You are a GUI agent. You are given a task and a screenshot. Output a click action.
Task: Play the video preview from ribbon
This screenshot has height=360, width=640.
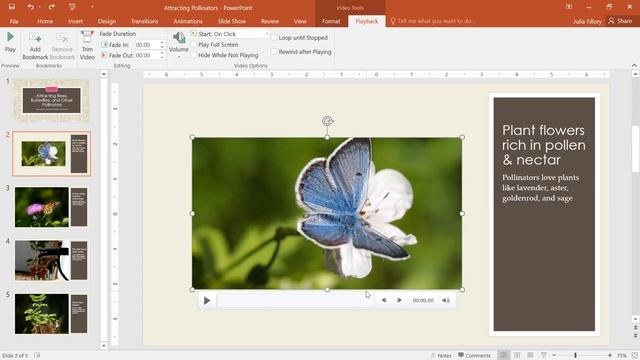[x=10, y=42]
